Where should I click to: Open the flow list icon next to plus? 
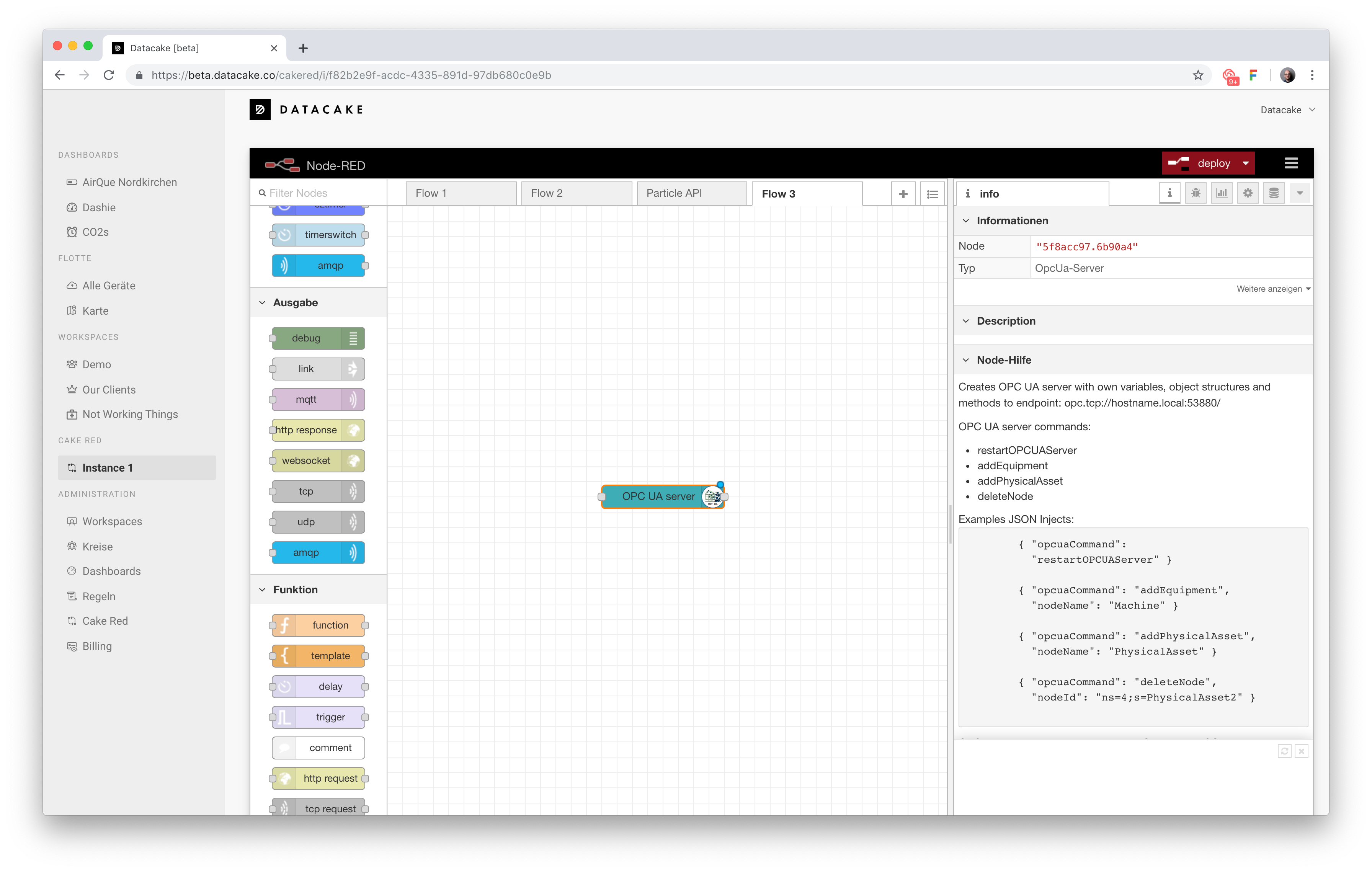click(932, 194)
